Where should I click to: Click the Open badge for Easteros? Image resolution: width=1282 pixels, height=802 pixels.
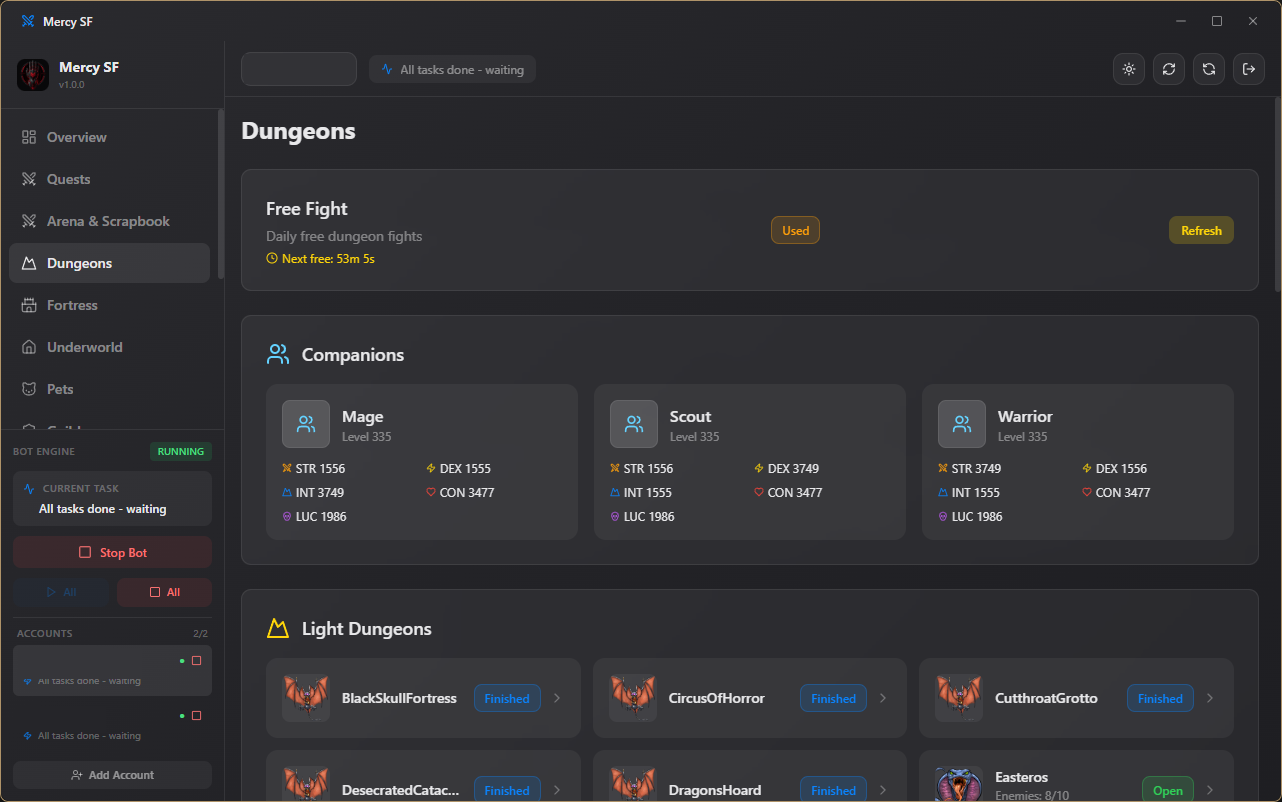[1168, 790]
